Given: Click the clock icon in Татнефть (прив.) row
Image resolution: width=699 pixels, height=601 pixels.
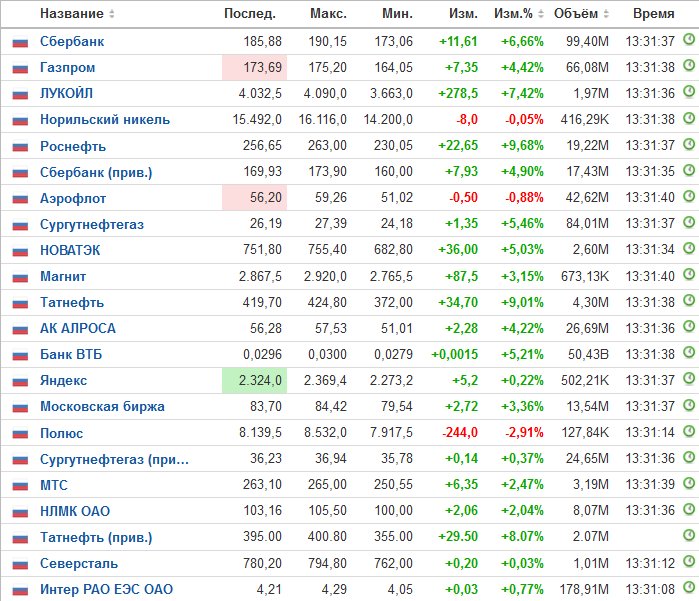Looking at the screenshot, I should point(689,535).
